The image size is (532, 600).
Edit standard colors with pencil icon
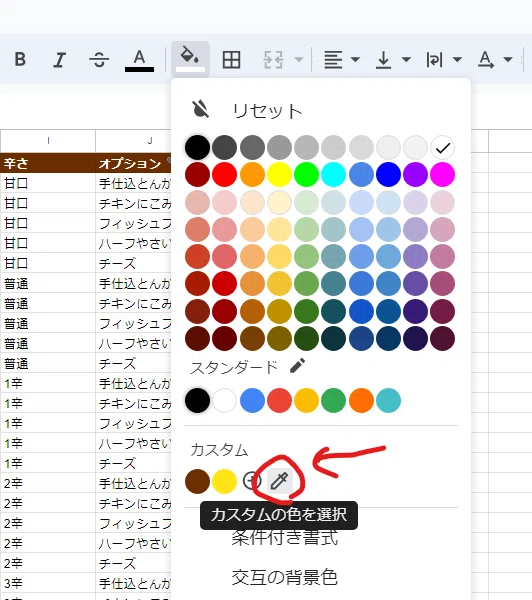click(x=297, y=365)
